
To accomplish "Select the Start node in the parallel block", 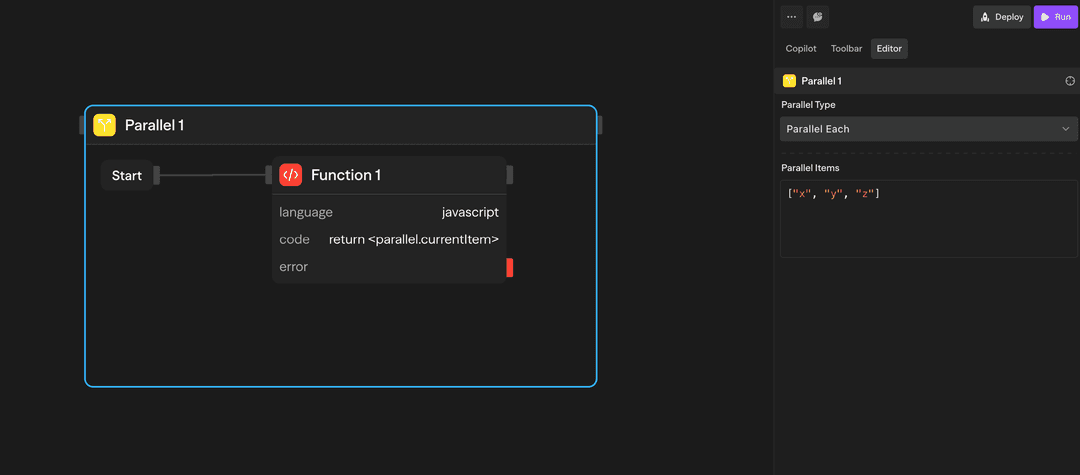I will 127,176.
